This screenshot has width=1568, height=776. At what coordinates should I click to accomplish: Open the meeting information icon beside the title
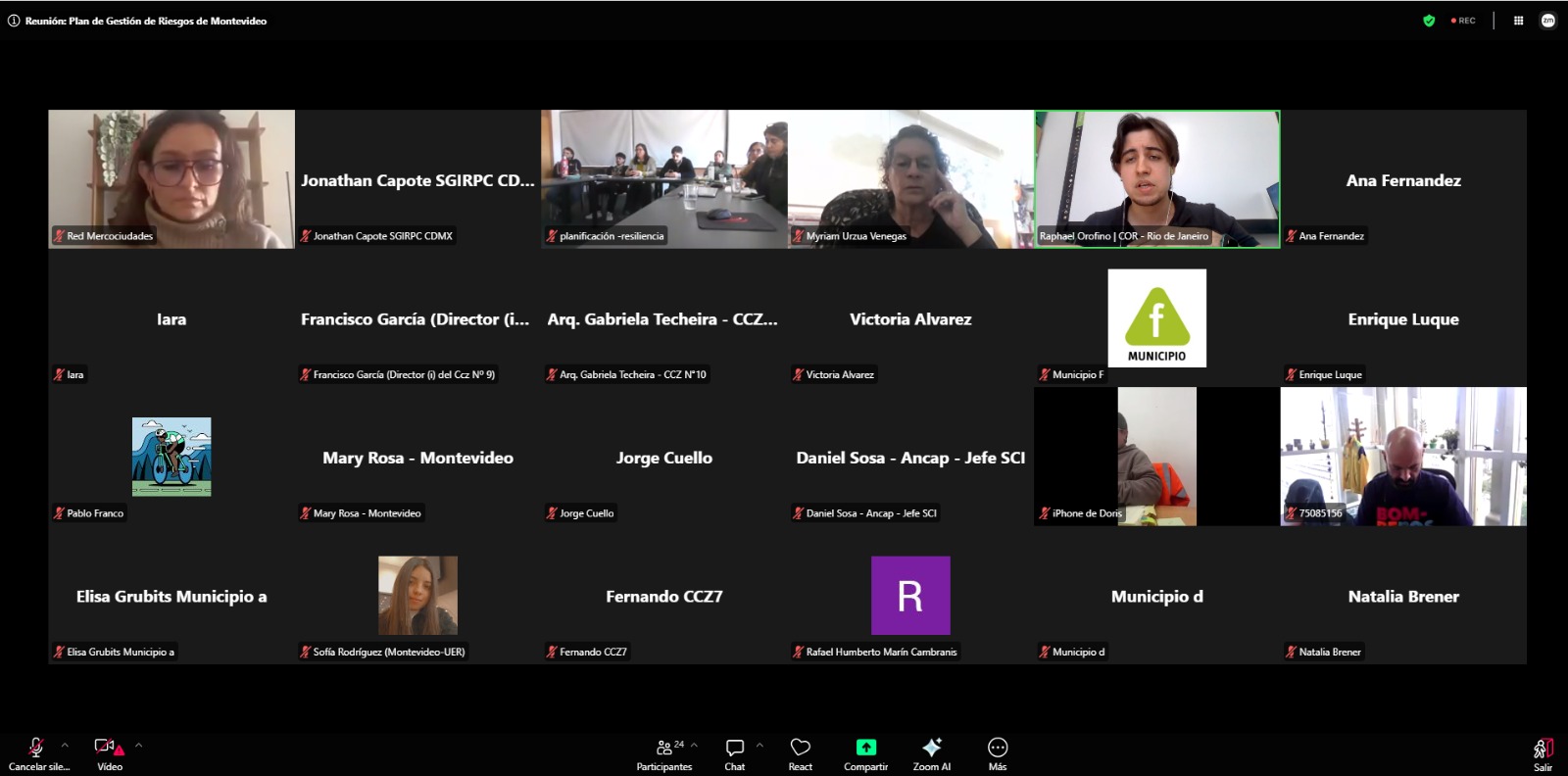[x=14, y=21]
